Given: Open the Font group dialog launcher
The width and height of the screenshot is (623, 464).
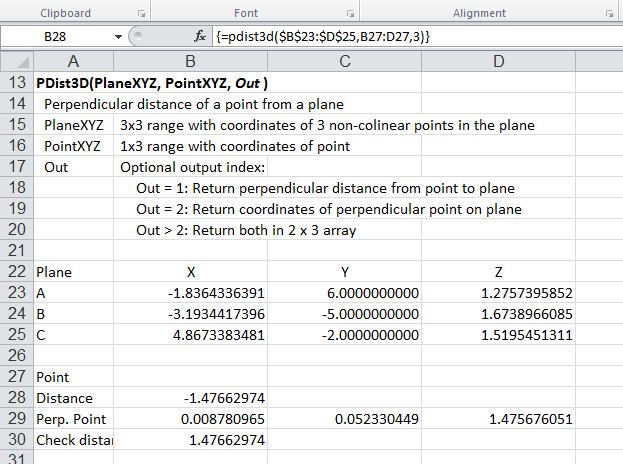Looking at the screenshot, I should [348, 13].
